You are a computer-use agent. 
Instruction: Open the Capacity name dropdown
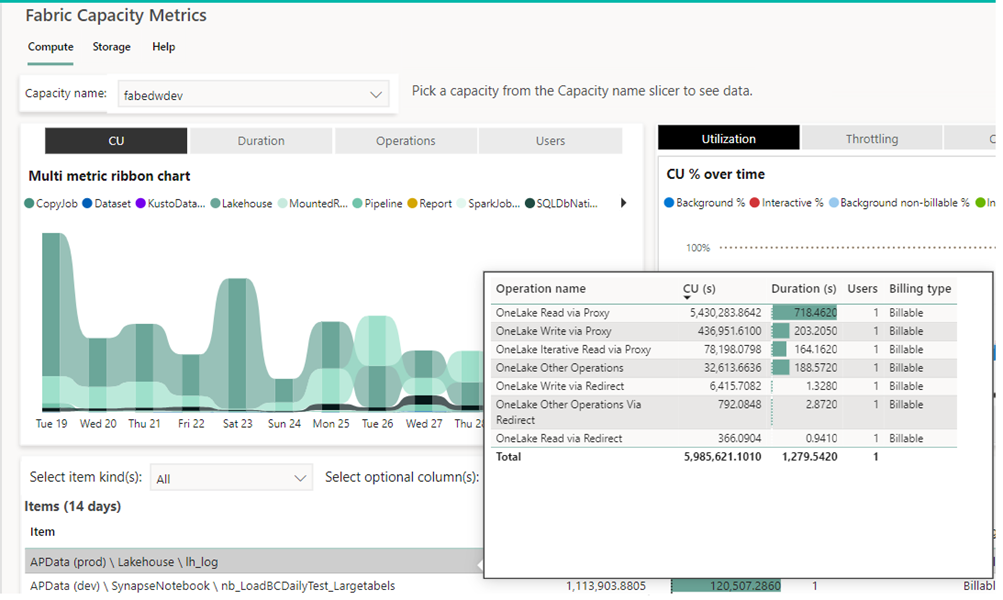[x=376, y=94]
